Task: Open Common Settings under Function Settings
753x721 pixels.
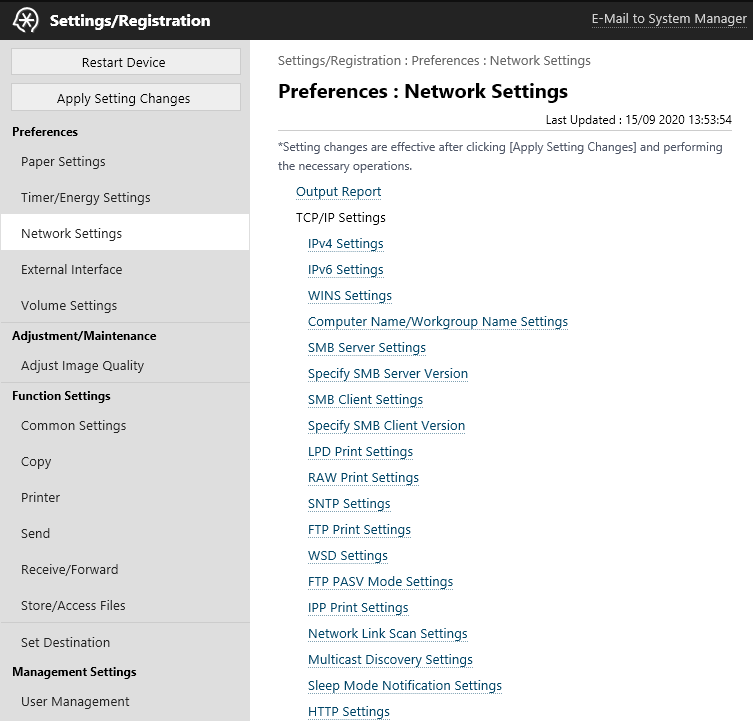Action: tap(73, 426)
